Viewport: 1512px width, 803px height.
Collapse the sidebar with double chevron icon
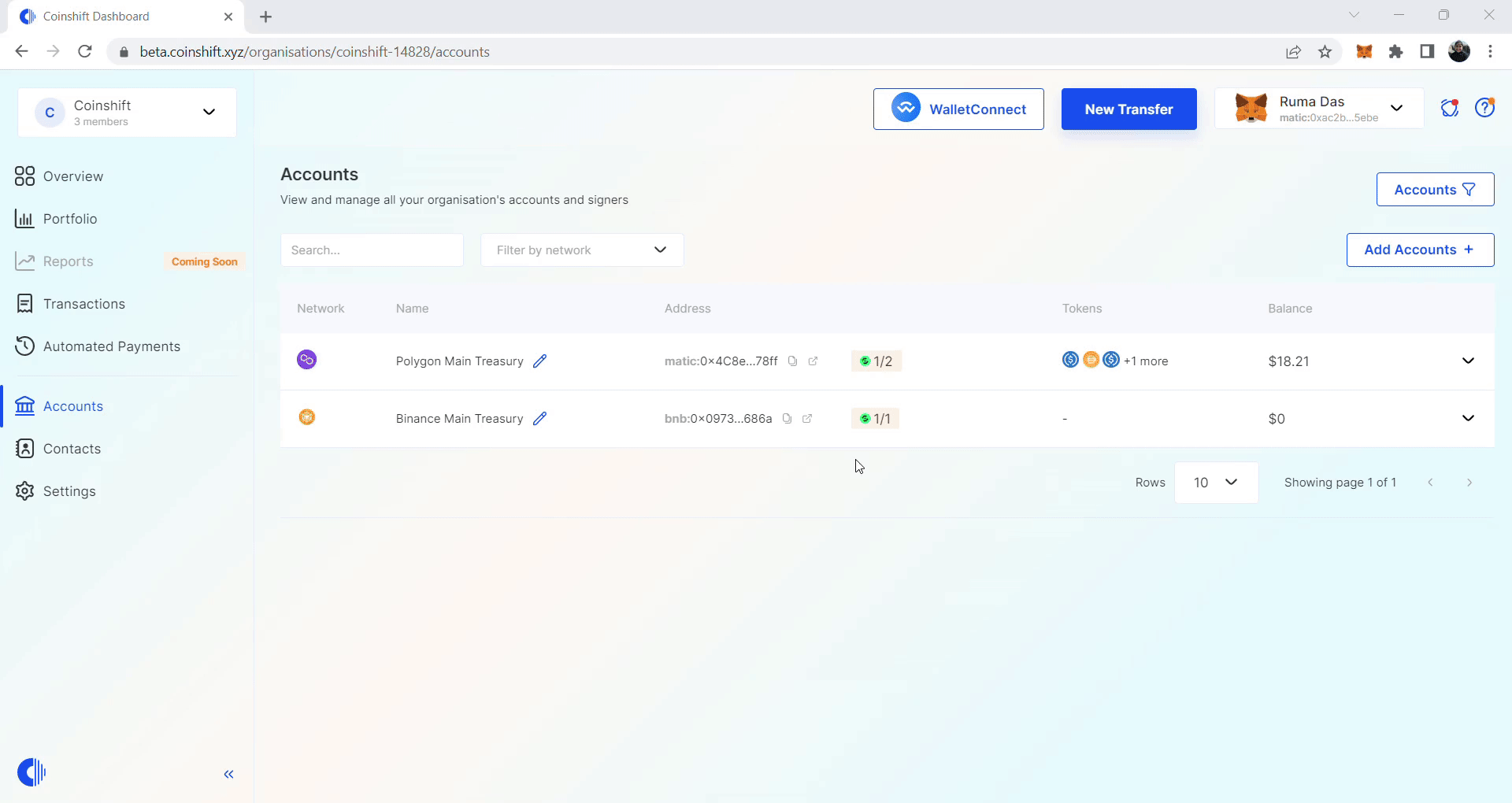click(228, 775)
